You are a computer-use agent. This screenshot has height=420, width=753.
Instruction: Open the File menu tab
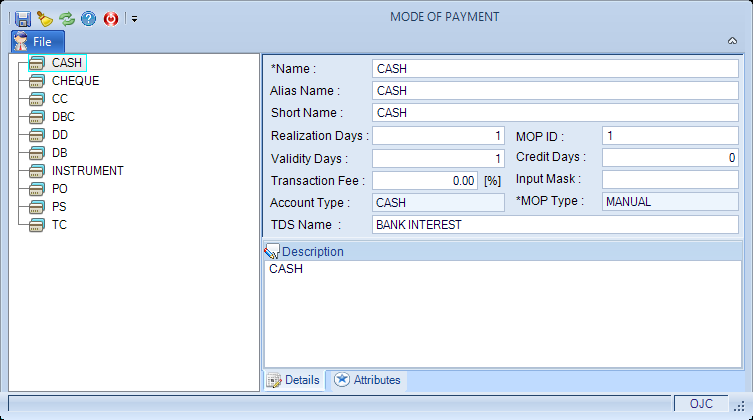(x=38, y=42)
